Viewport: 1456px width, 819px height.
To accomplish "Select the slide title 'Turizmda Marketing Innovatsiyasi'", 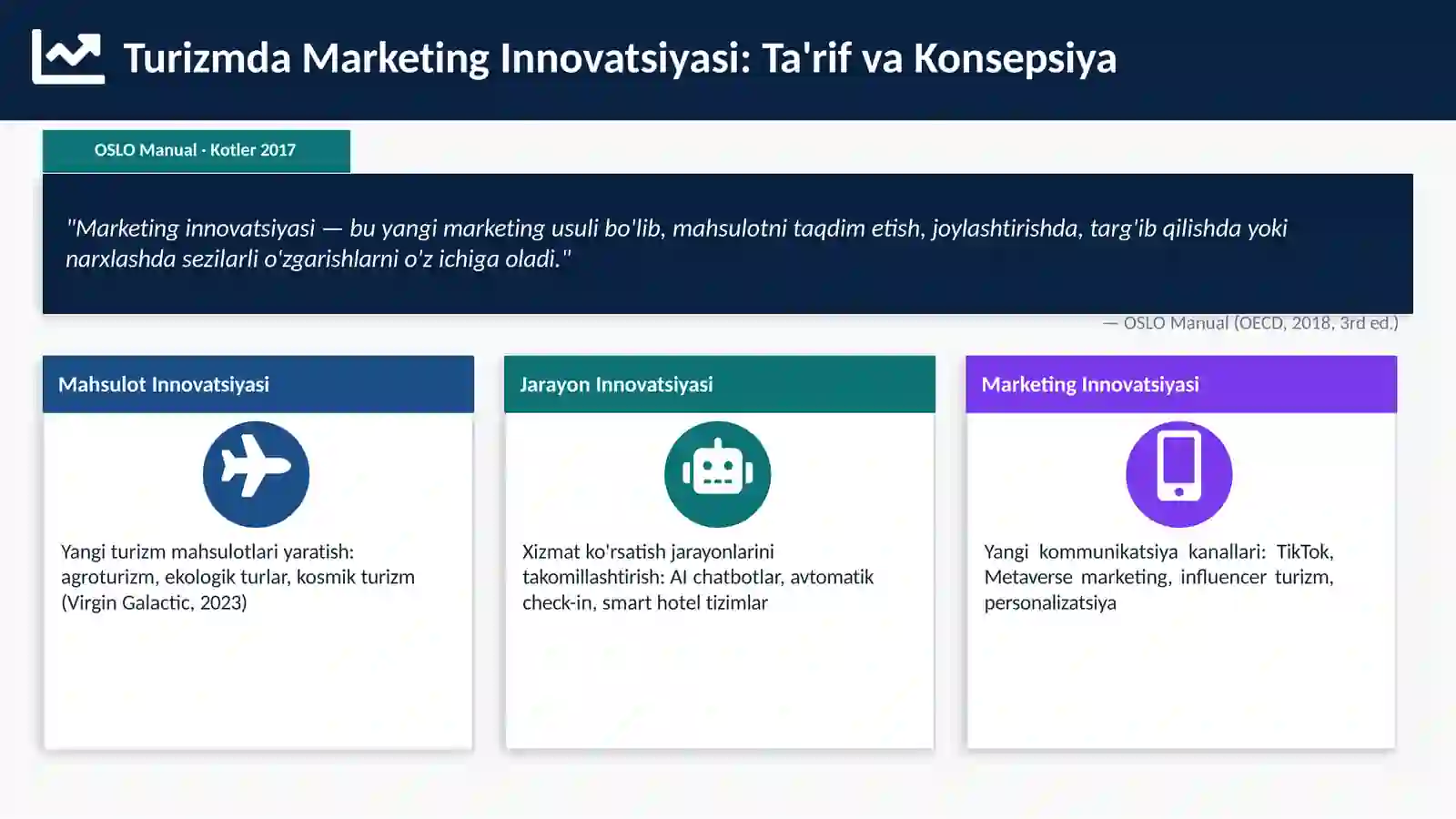I will pyautogui.click(x=620, y=58).
